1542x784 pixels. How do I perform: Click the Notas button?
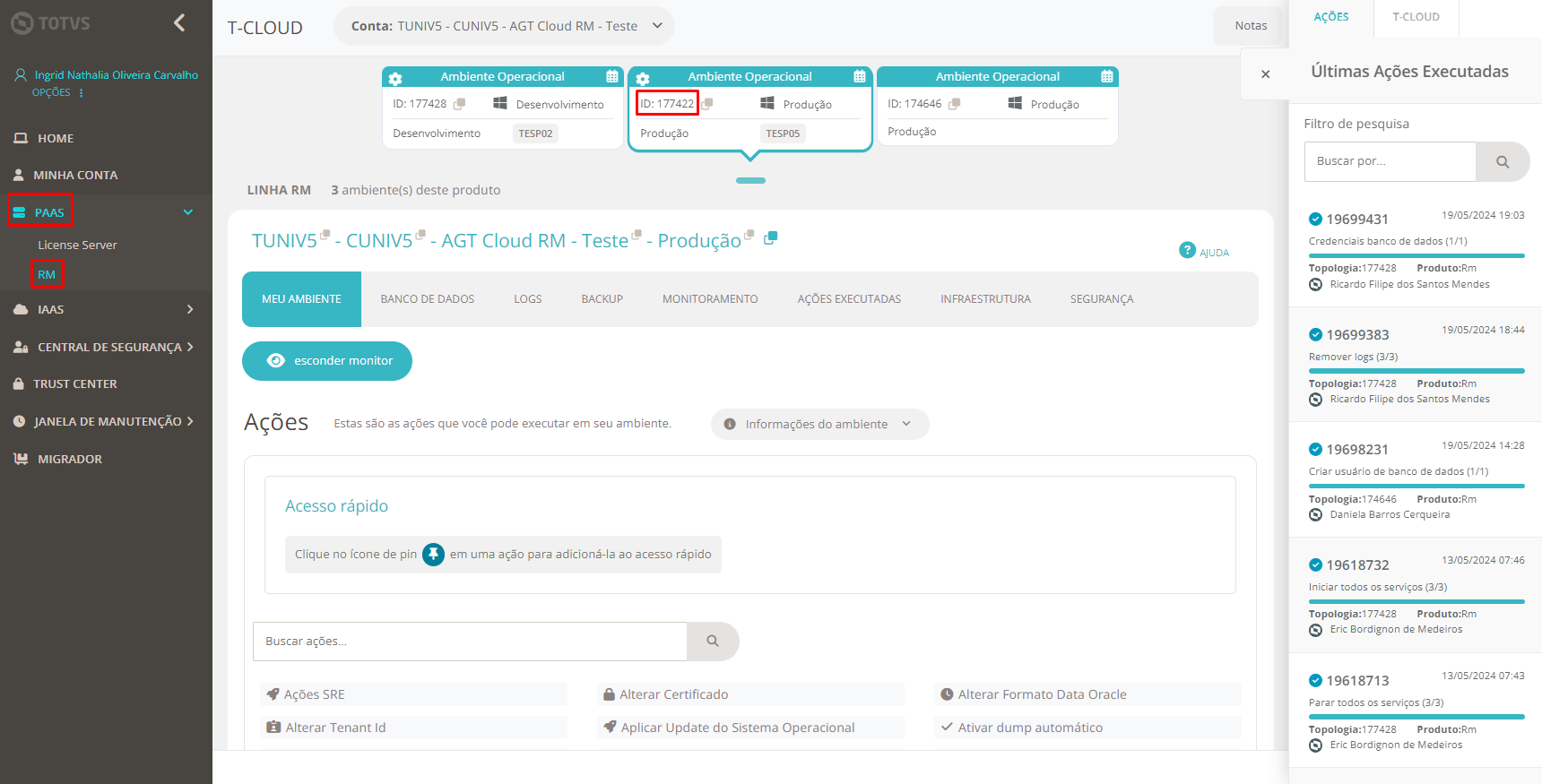pos(1250,26)
